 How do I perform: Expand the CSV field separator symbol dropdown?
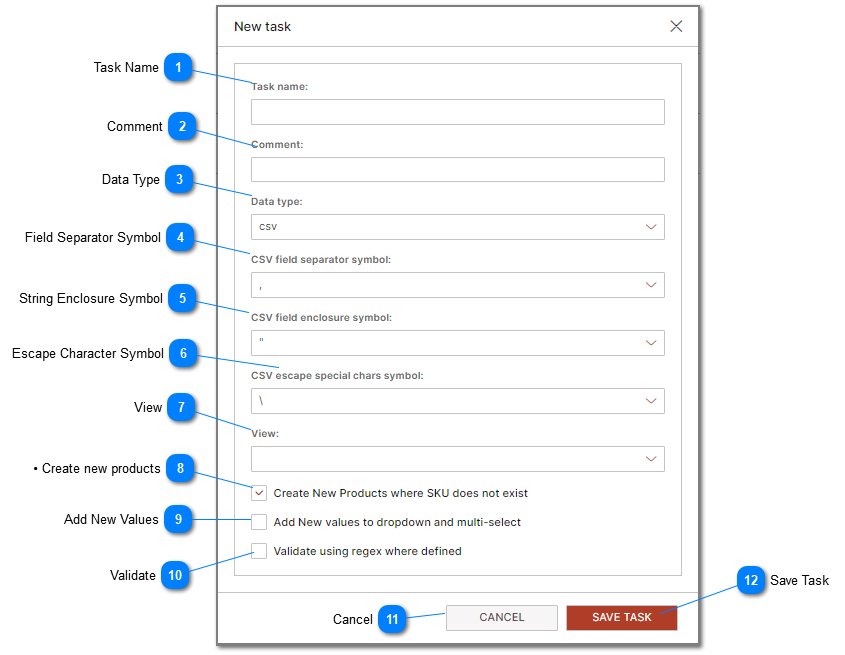click(x=457, y=285)
